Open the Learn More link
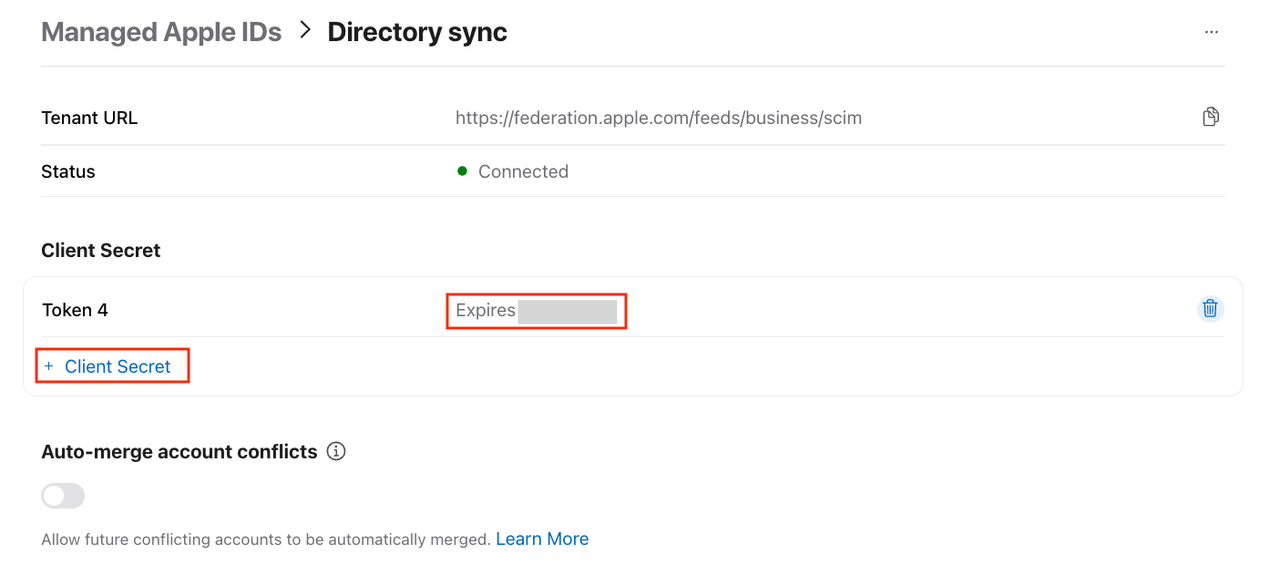Image resolution: width=1280 pixels, height=576 pixels. tap(542, 539)
